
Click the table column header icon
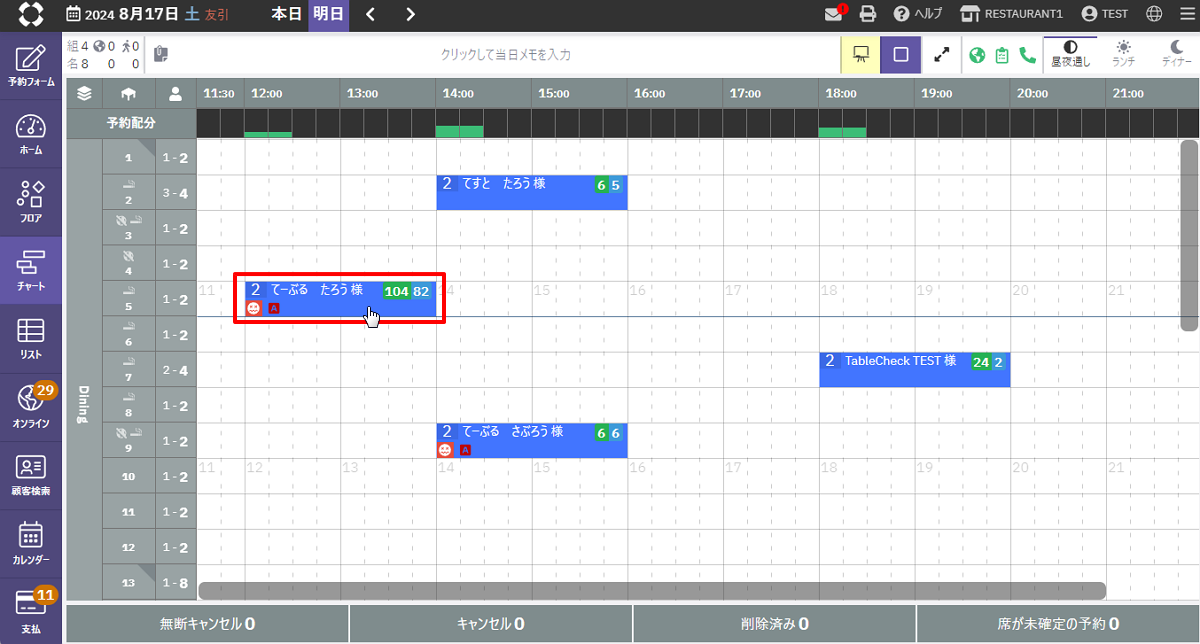(129, 94)
